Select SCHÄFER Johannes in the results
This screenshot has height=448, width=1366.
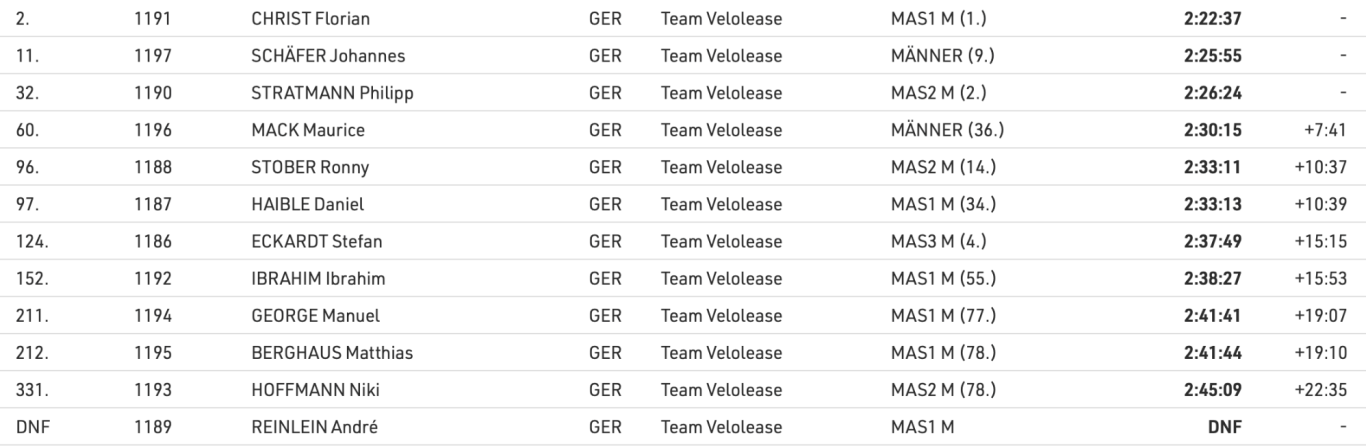coord(327,56)
